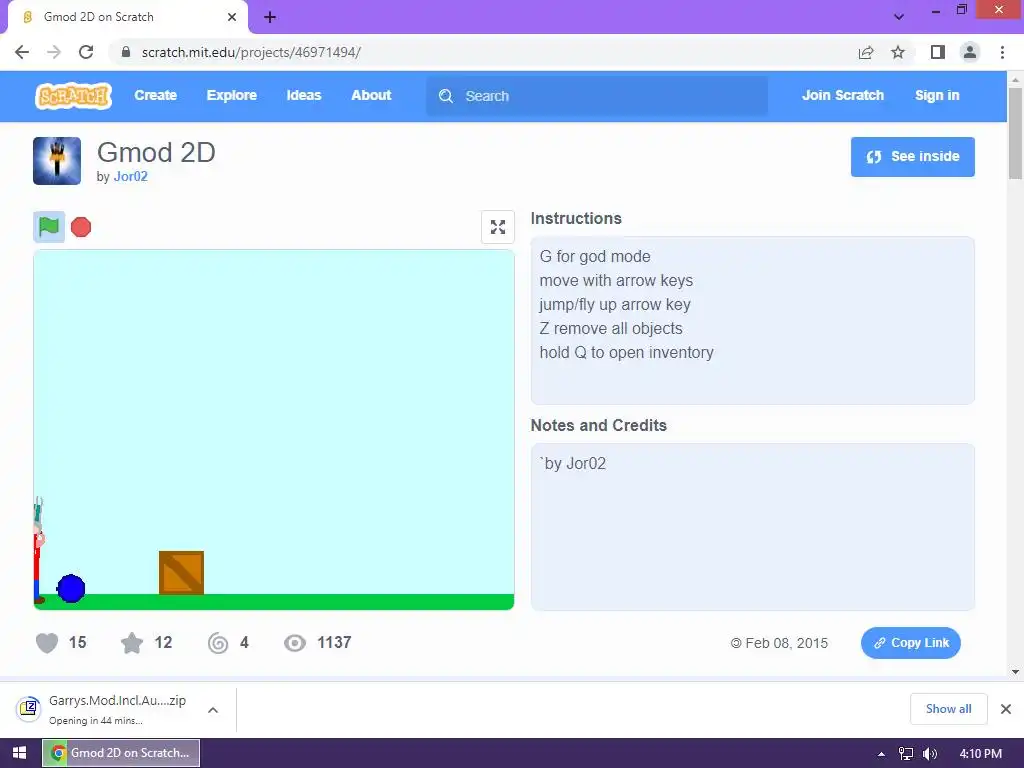Click the text 'G for god mode'

point(595,257)
